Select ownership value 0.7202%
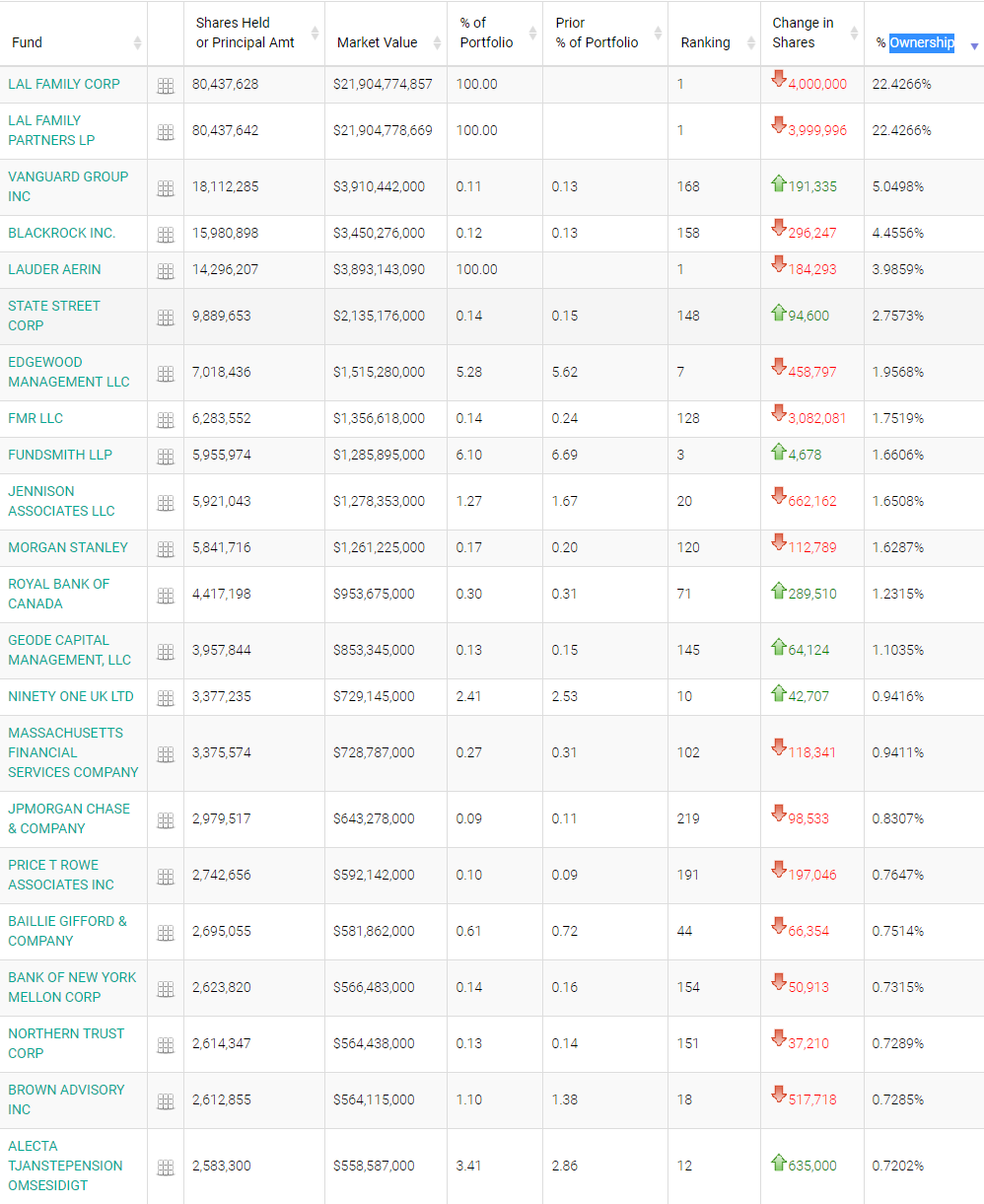Screen dimensions: 984x1204 pyautogui.click(x=898, y=1166)
